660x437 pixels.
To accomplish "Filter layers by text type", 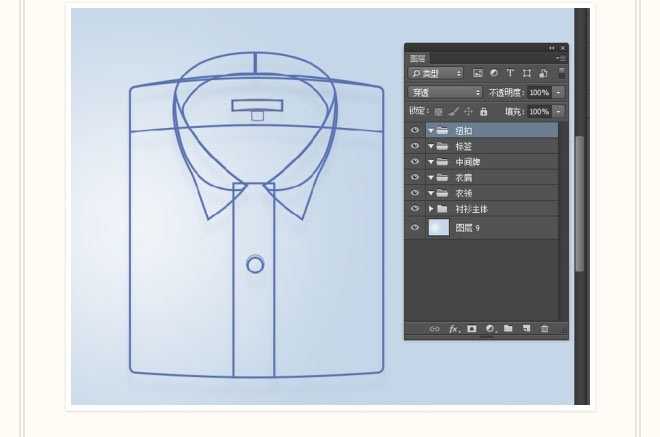I will [x=510, y=73].
